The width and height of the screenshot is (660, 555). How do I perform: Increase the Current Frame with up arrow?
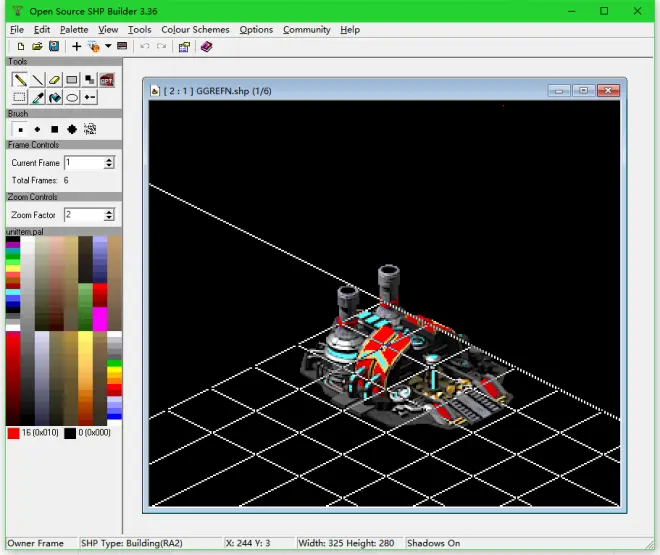click(109, 159)
